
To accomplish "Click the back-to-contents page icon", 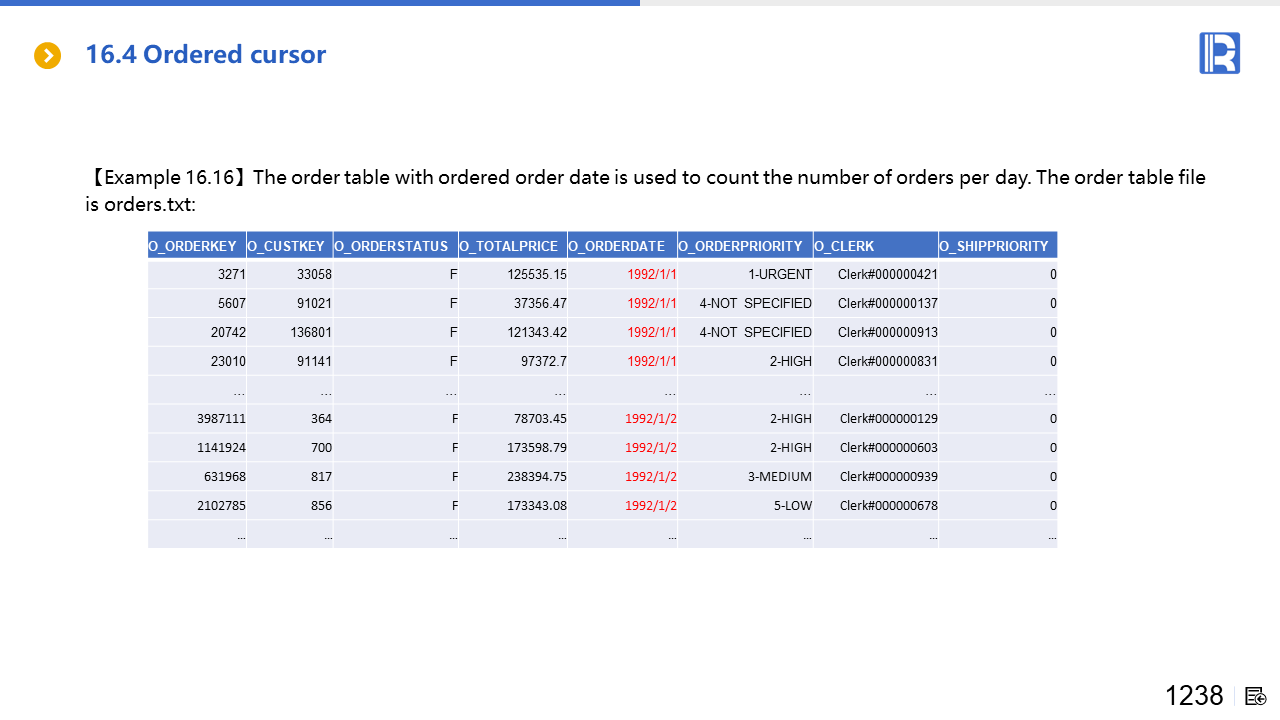I will [x=1256, y=696].
